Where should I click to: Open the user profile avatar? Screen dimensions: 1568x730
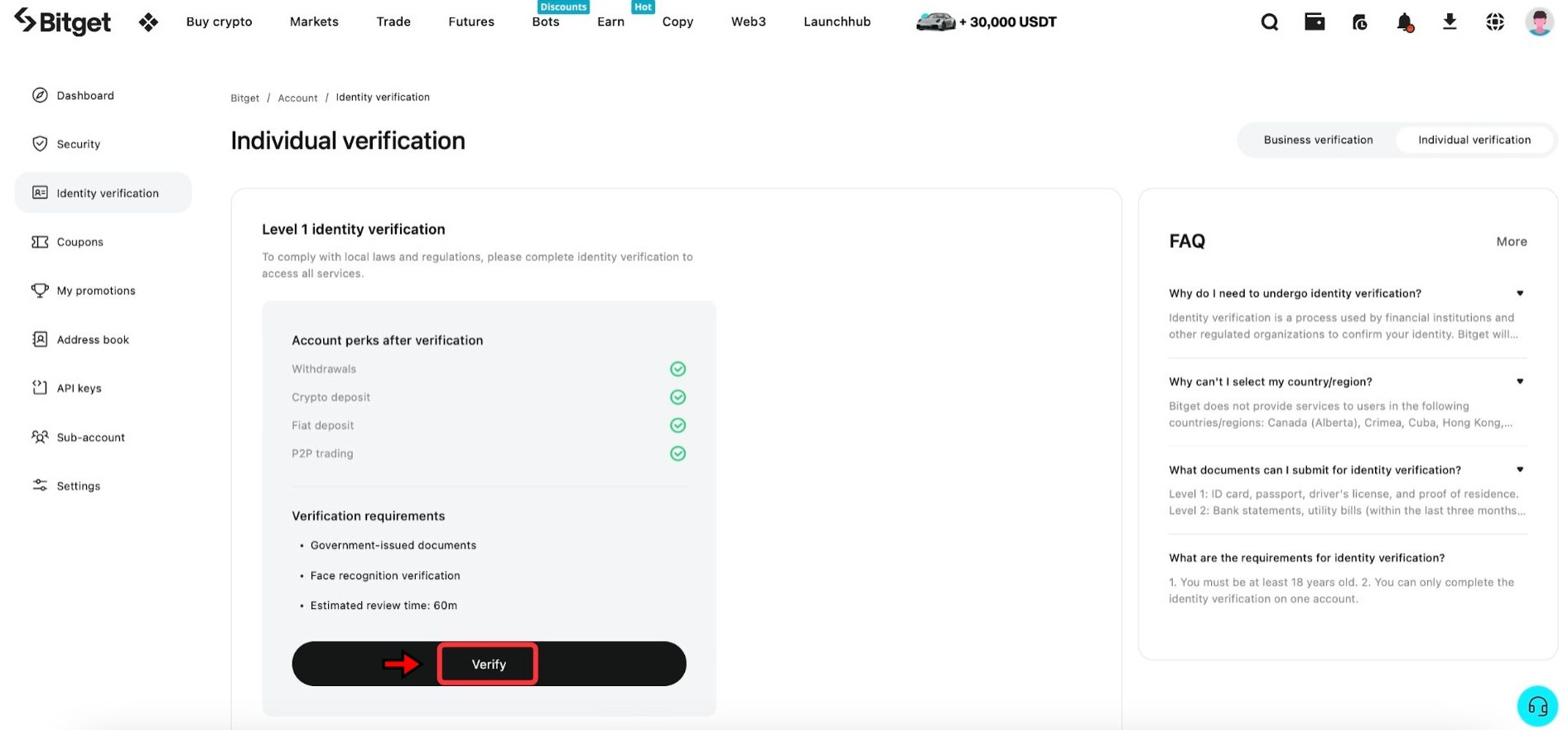[1539, 22]
